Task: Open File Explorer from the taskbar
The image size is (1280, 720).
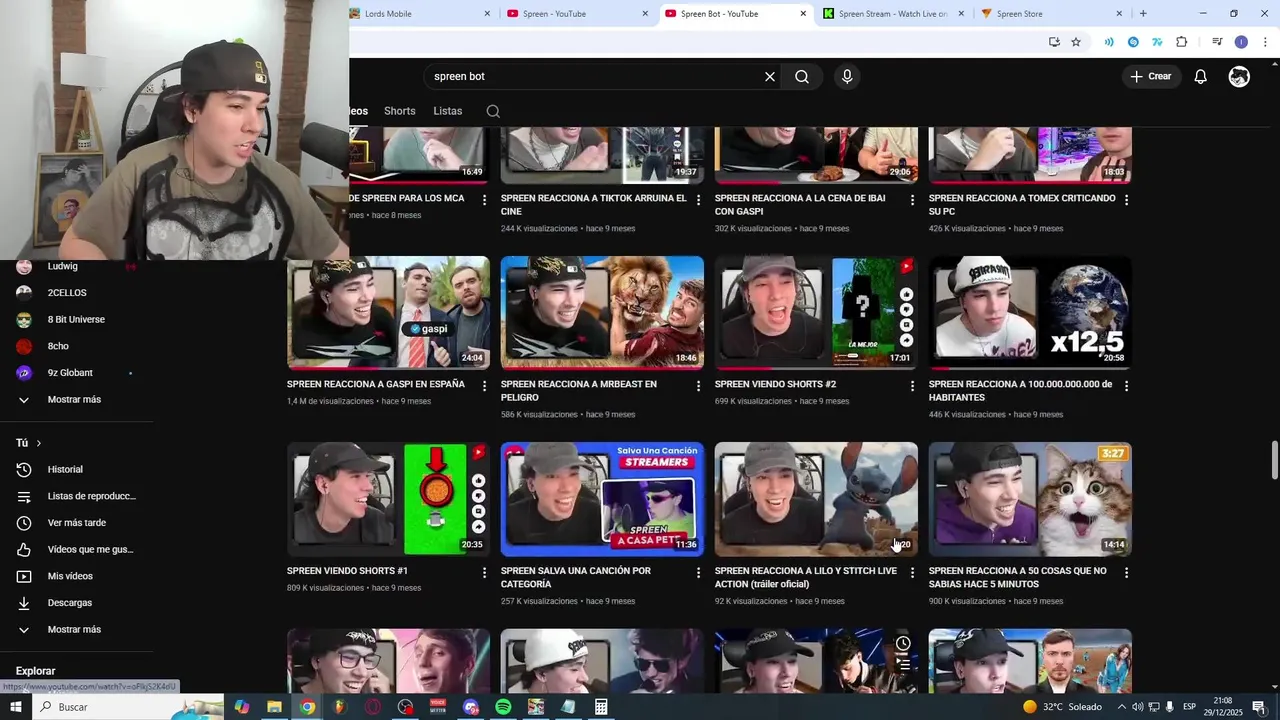Action: (274, 707)
